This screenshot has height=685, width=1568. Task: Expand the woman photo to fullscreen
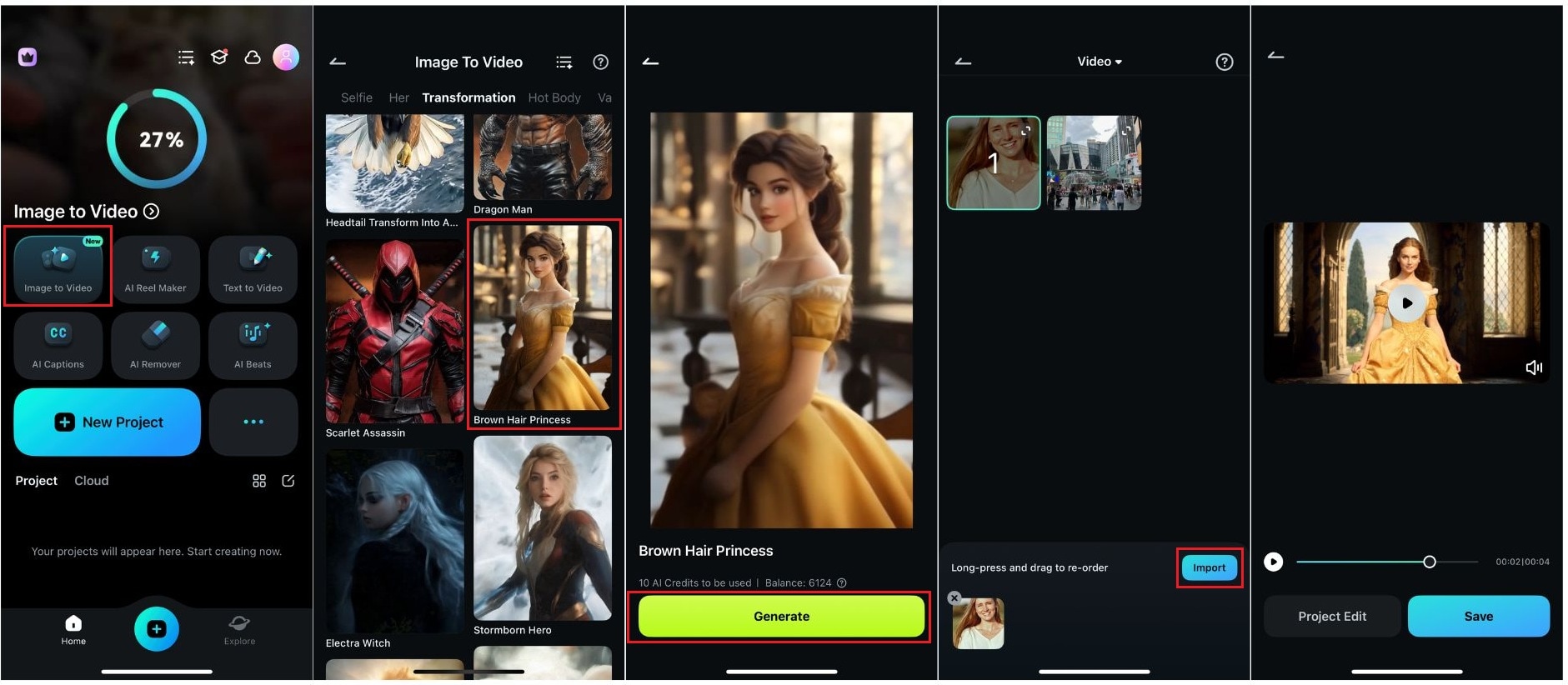(1026, 130)
